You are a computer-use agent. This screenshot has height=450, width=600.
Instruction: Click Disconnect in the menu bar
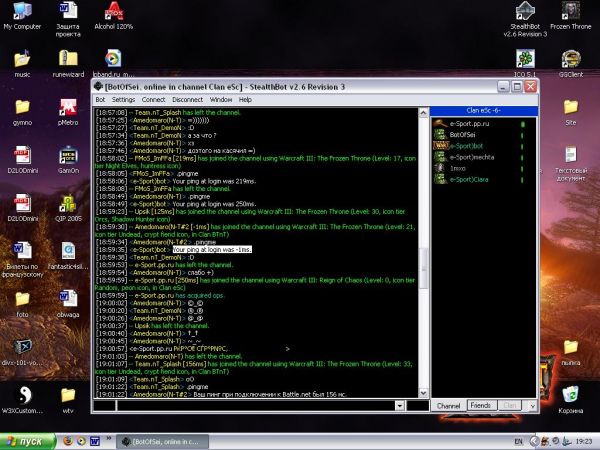click(186, 100)
